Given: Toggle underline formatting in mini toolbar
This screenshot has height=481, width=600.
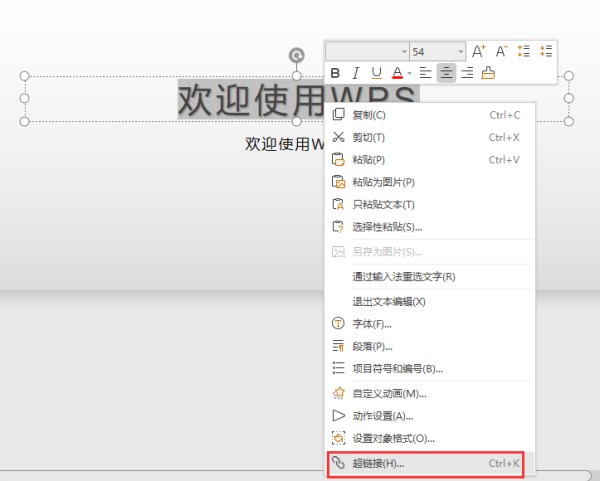Looking at the screenshot, I should coord(376,73).
